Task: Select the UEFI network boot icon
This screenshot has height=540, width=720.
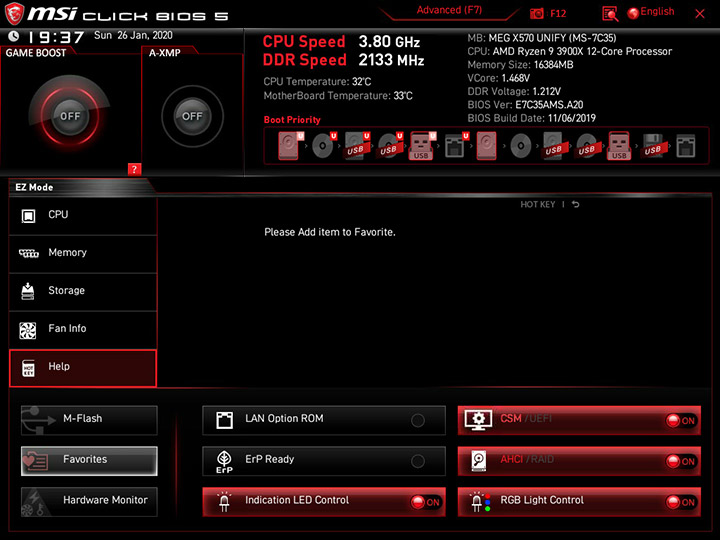Action: pyautogui.click(x=456, y=146)
